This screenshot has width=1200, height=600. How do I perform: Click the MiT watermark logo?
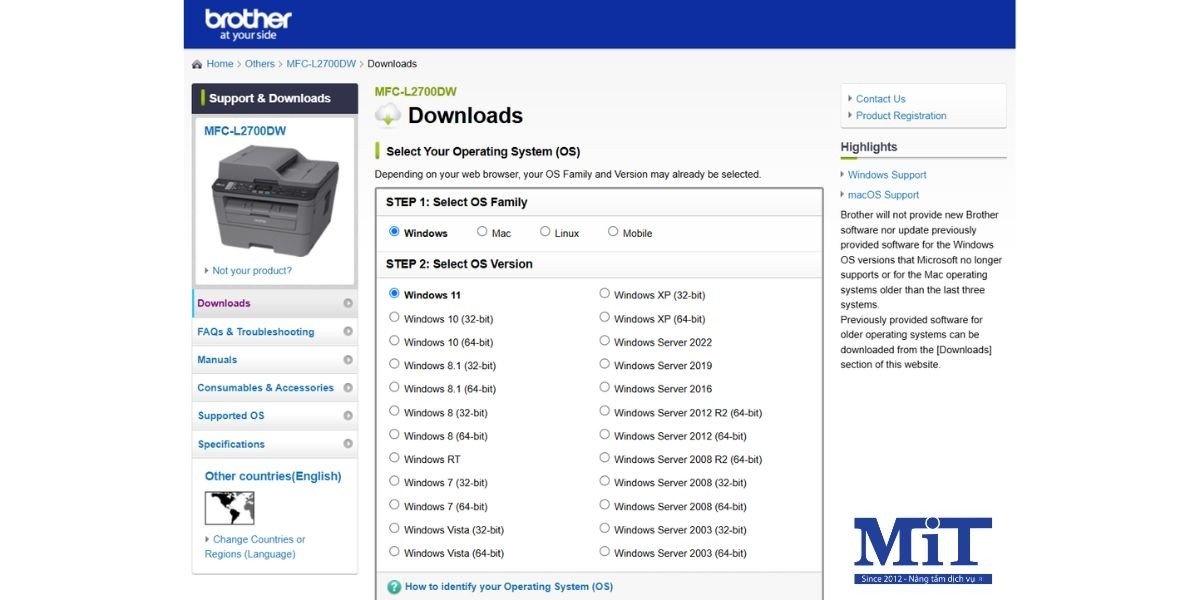[x=922, y=550]
